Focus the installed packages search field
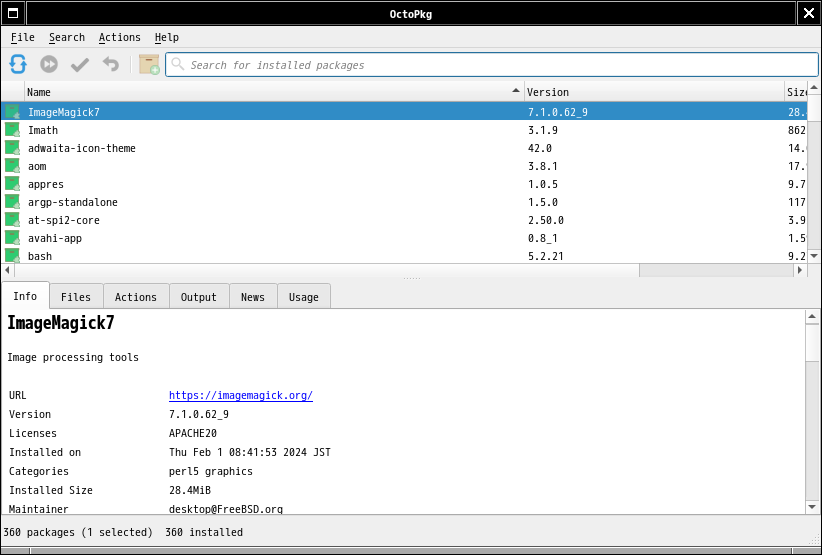Screen dimensions: 822x555 pos(492,64)
